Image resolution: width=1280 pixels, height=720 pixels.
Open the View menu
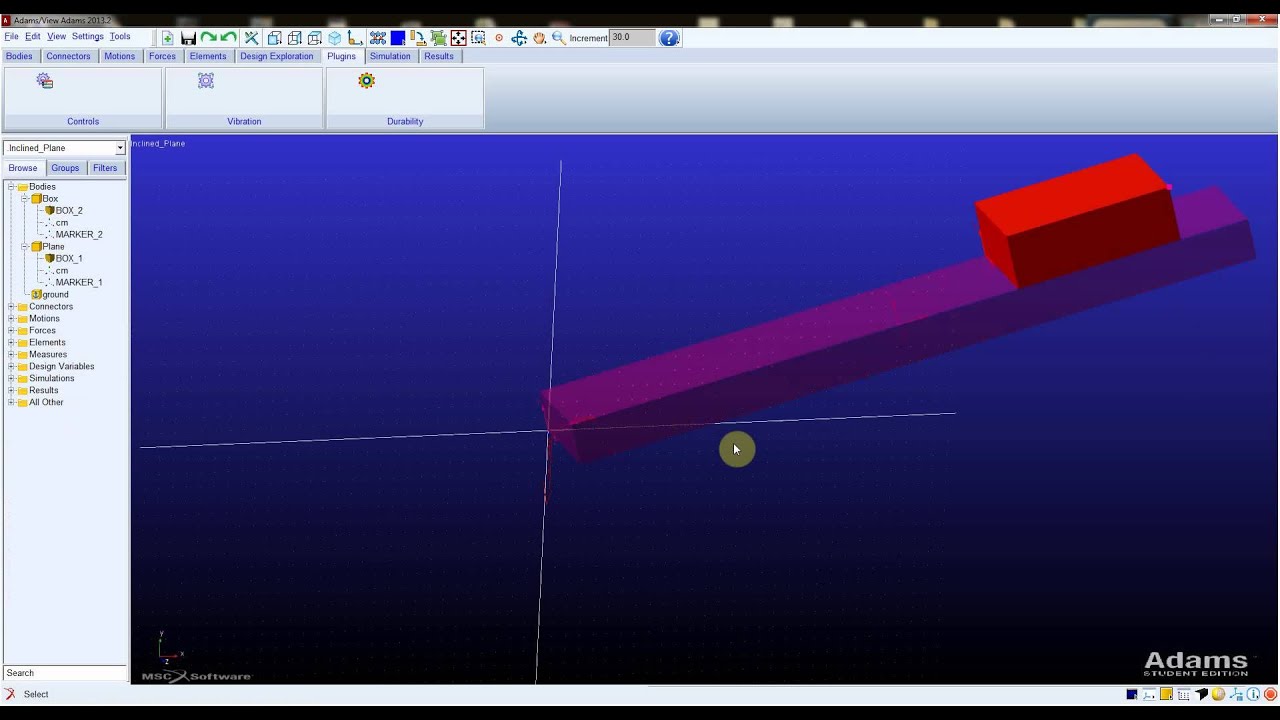[x=56, y=37]
